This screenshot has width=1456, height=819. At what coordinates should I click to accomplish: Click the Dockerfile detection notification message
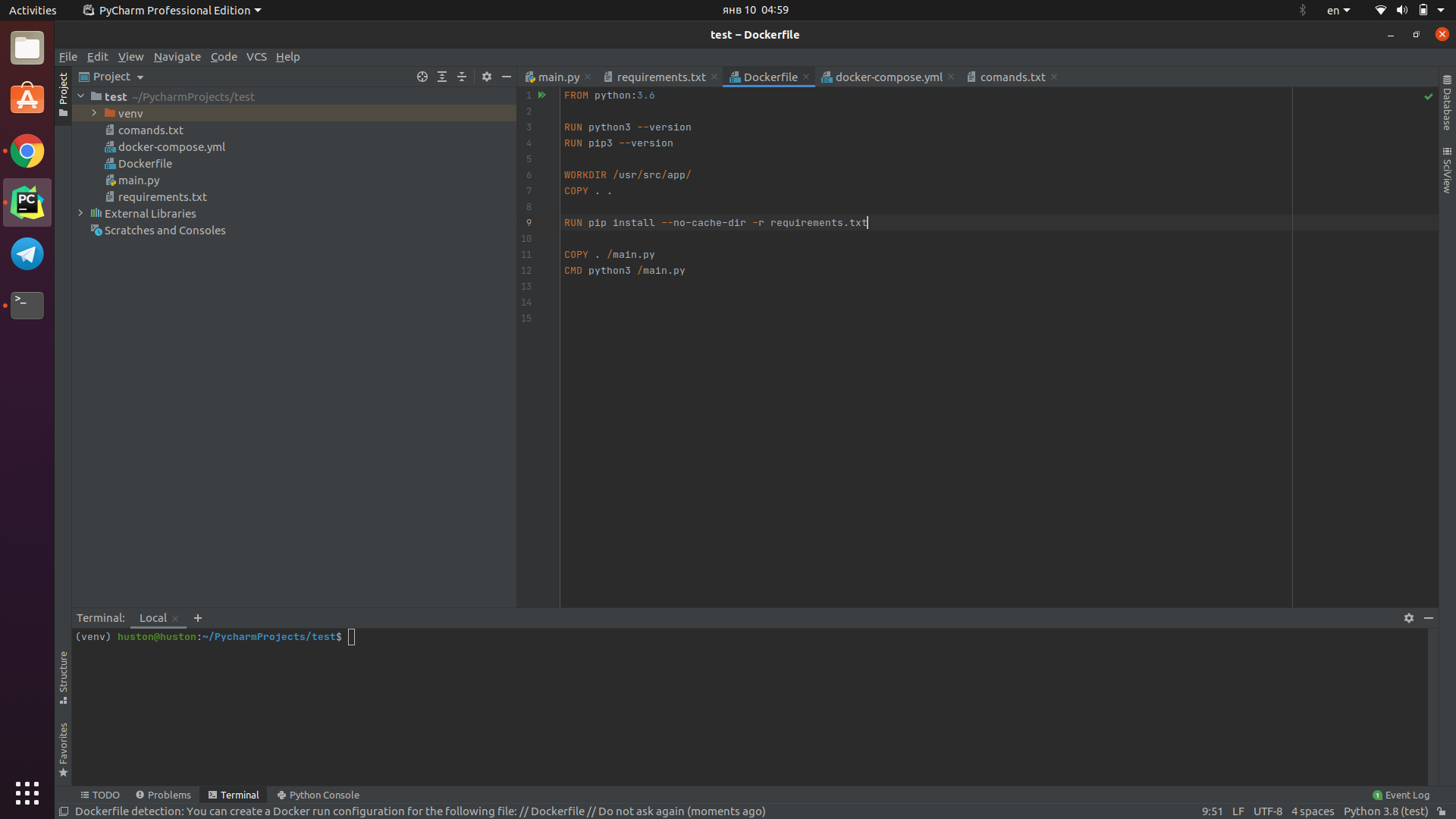420,811
